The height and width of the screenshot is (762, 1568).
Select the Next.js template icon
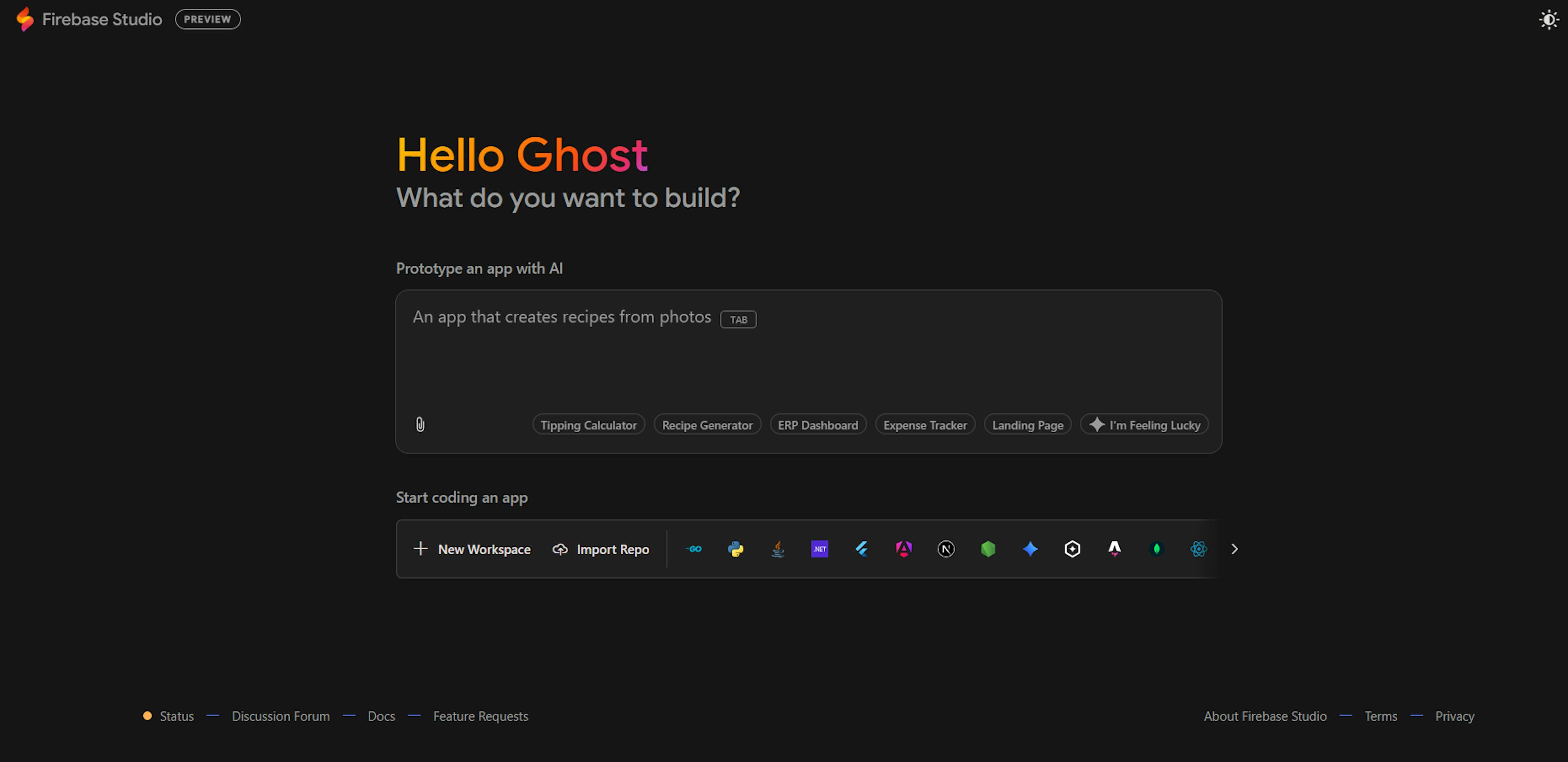pyautogui.click(x=946, y=549)
